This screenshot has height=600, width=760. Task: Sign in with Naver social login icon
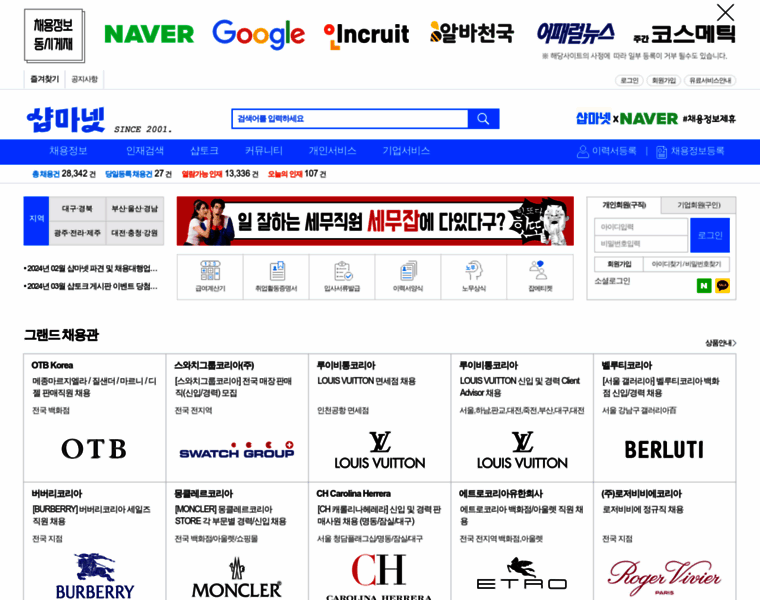coord(704,286)
